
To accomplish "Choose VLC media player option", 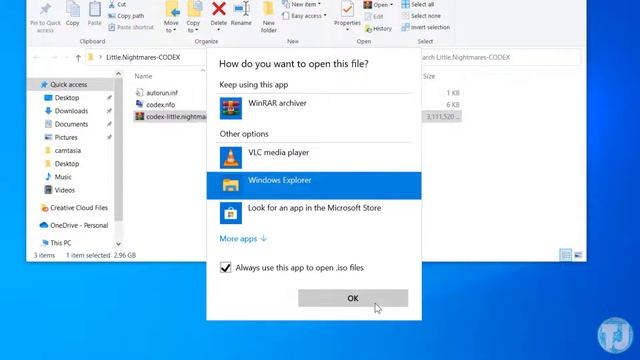I will click(x=314, y=158).
